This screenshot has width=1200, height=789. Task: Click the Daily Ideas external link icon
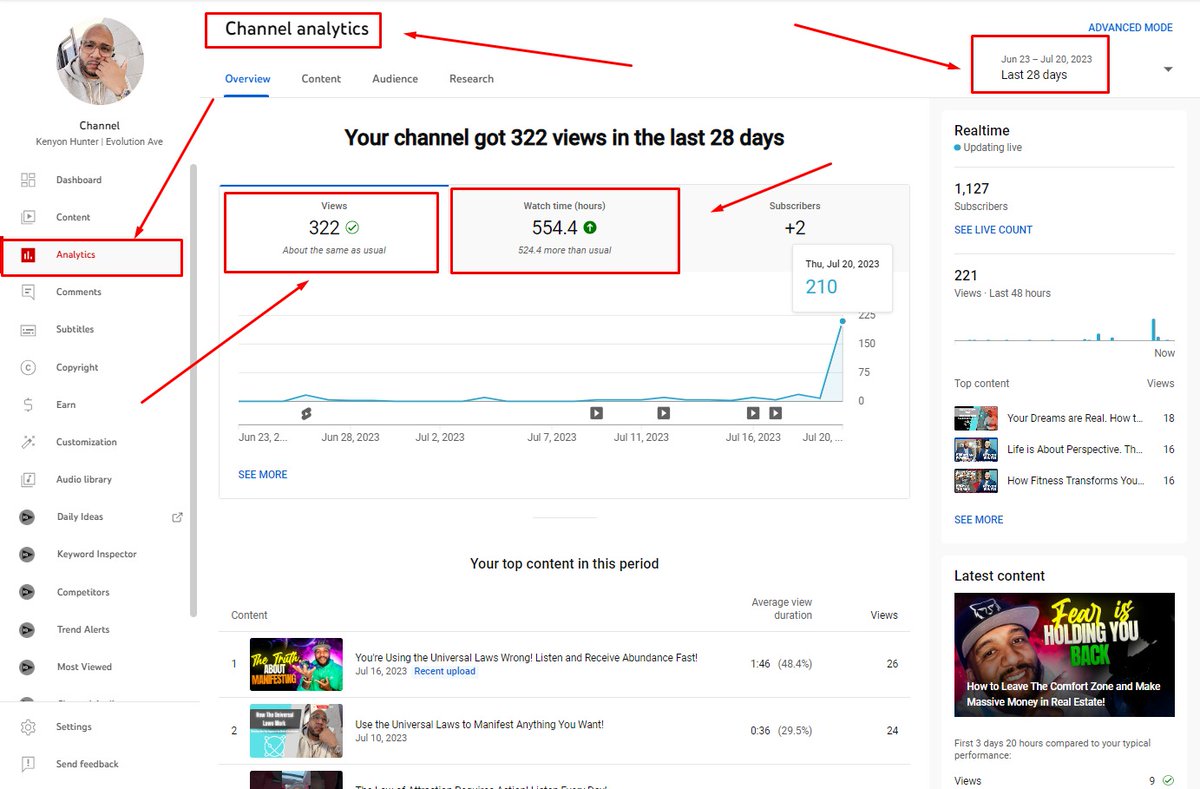[177, 517]
